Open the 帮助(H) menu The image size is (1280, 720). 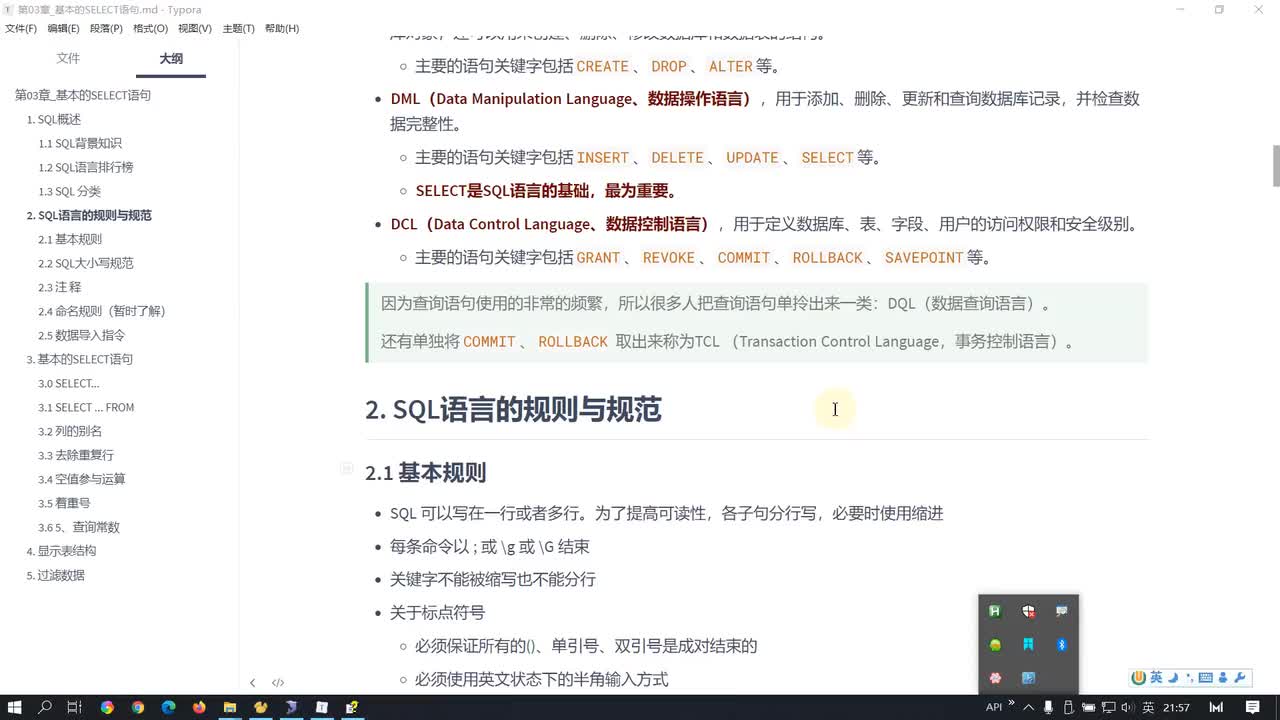click(x=282, y=28)
